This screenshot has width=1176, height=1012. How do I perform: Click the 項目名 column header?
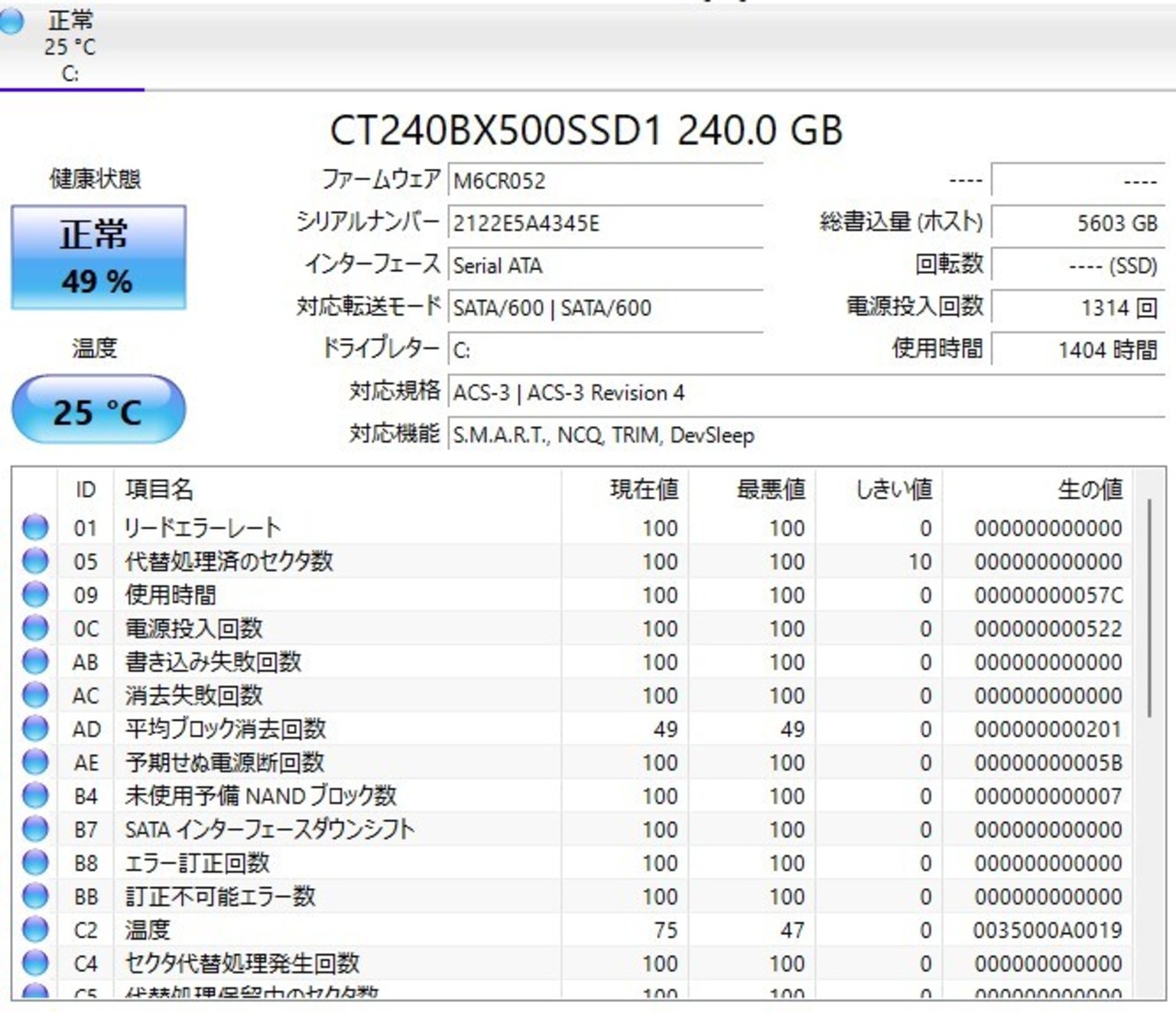[337, 489]
